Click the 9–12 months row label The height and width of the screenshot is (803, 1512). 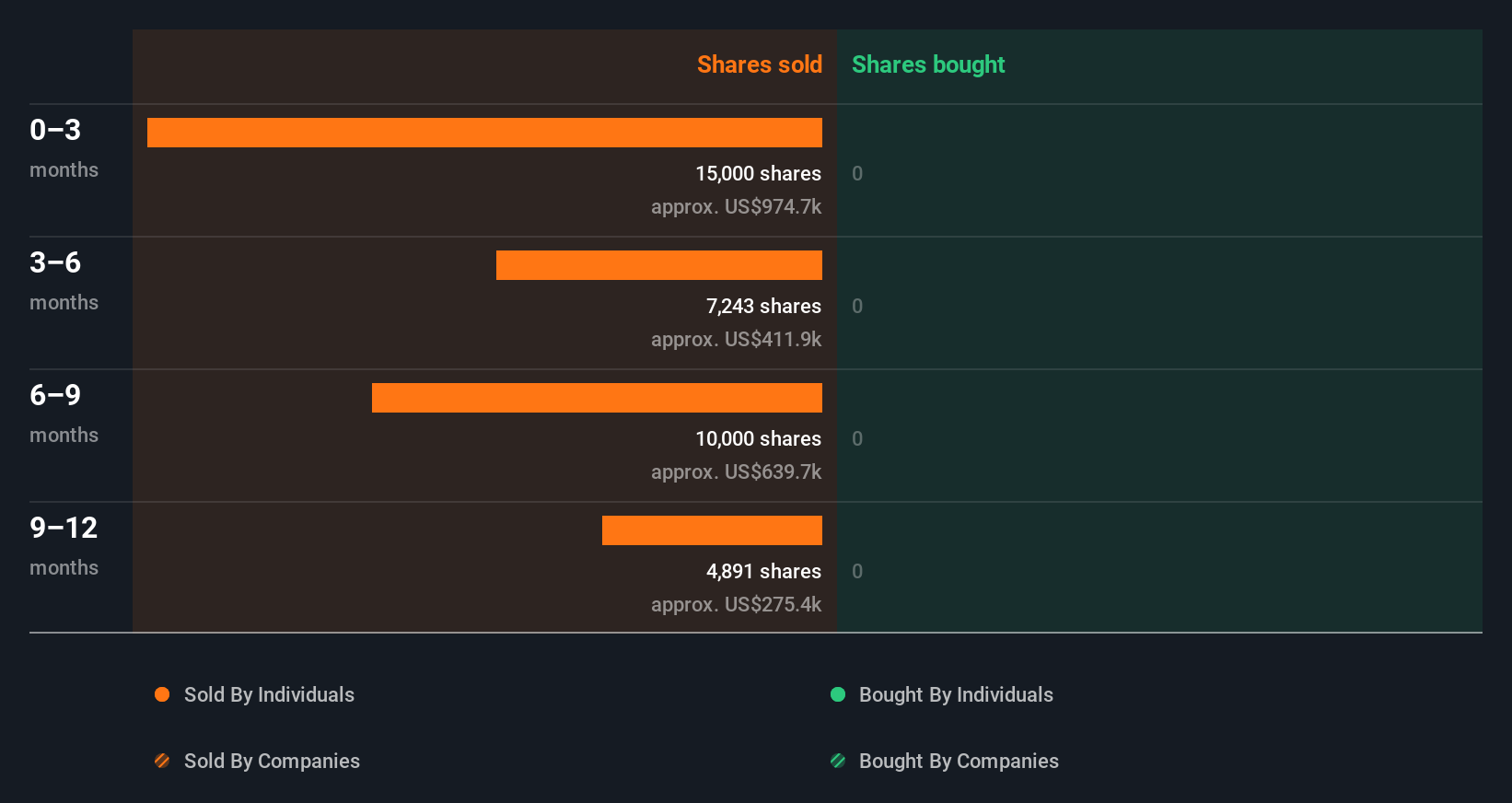(x=64, y=546)
